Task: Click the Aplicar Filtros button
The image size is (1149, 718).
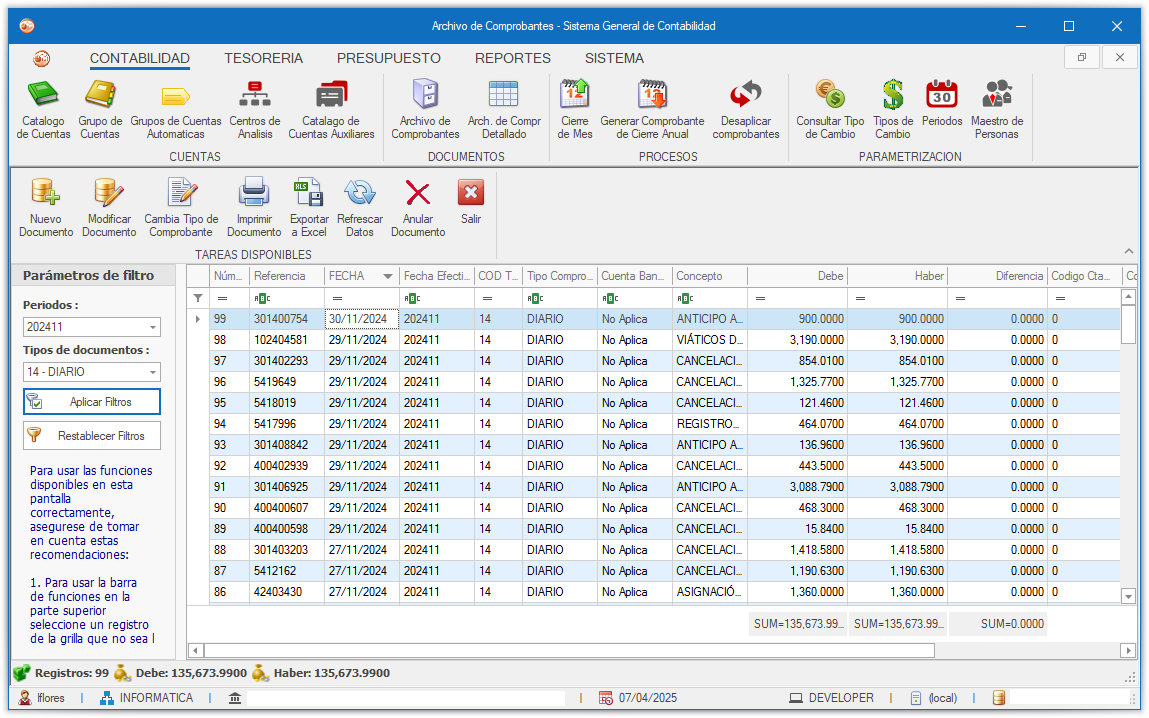Action: pos(92,401)
